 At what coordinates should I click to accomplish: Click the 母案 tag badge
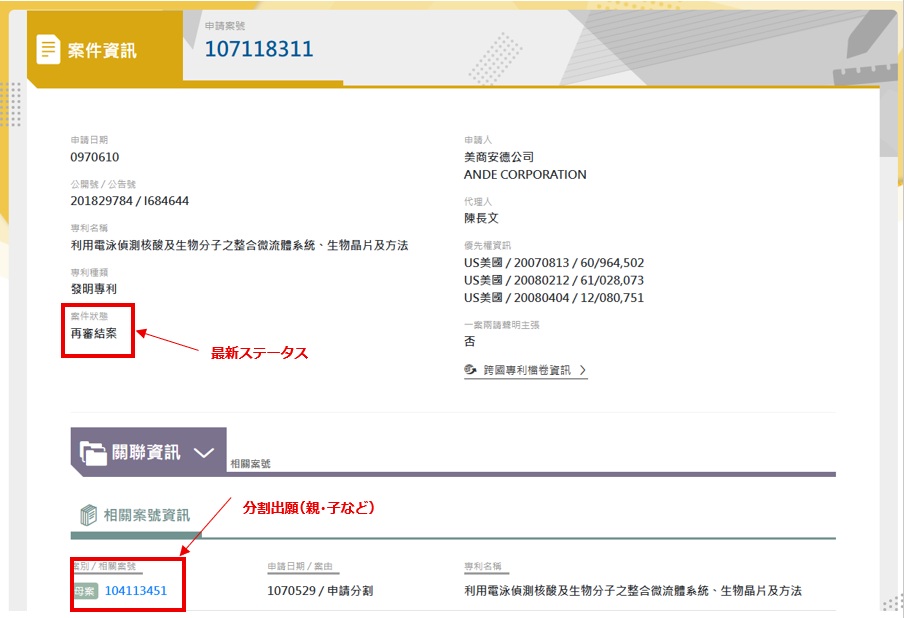[86, 591]
